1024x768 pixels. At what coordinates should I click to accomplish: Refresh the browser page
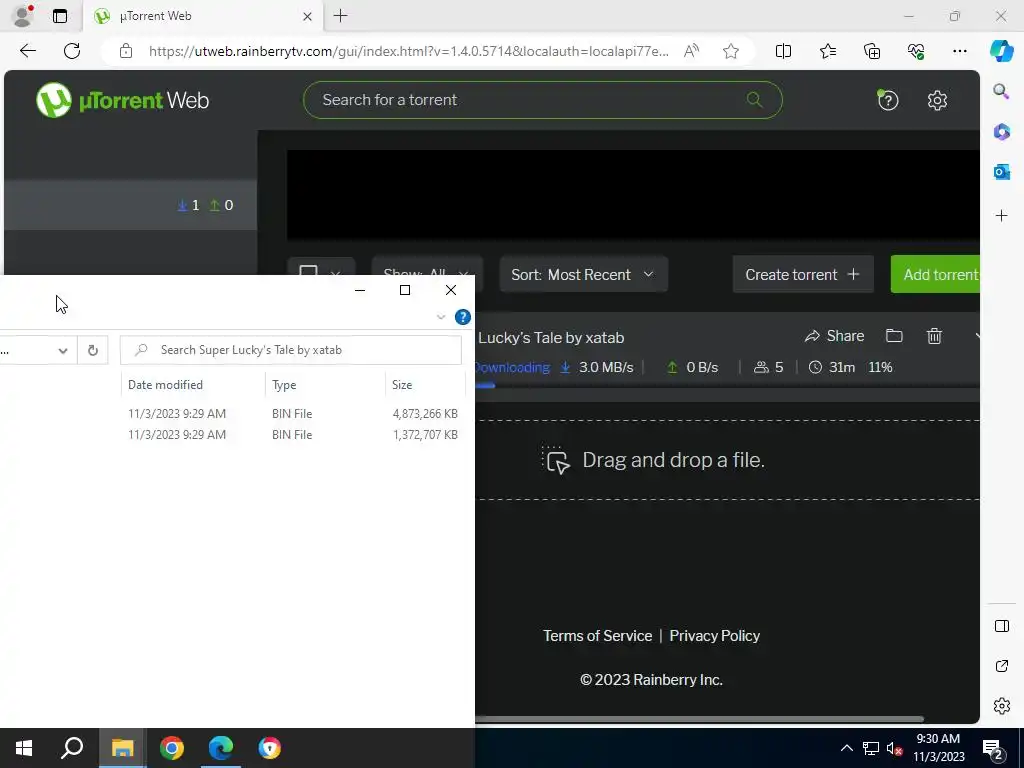[x=72, y=51]
